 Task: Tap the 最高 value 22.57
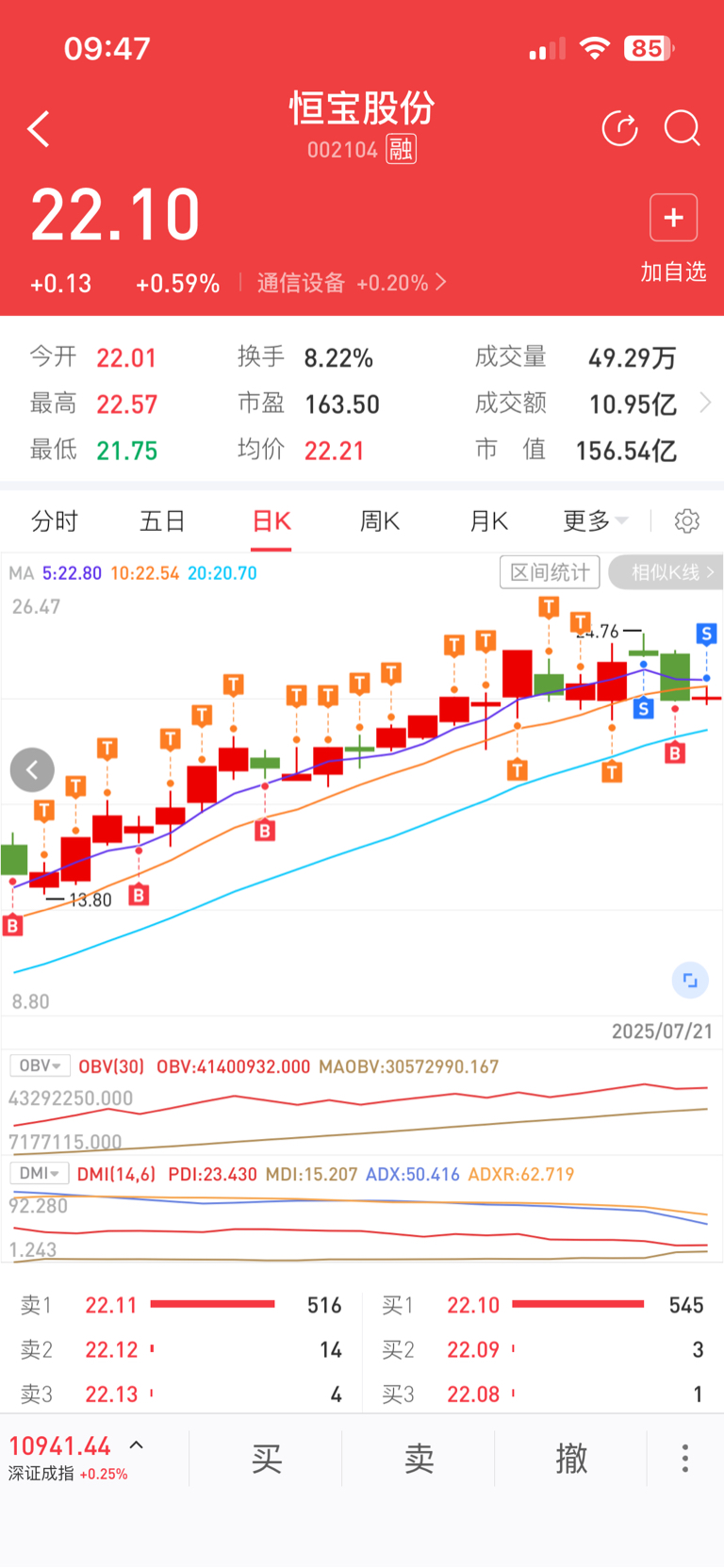126,404
